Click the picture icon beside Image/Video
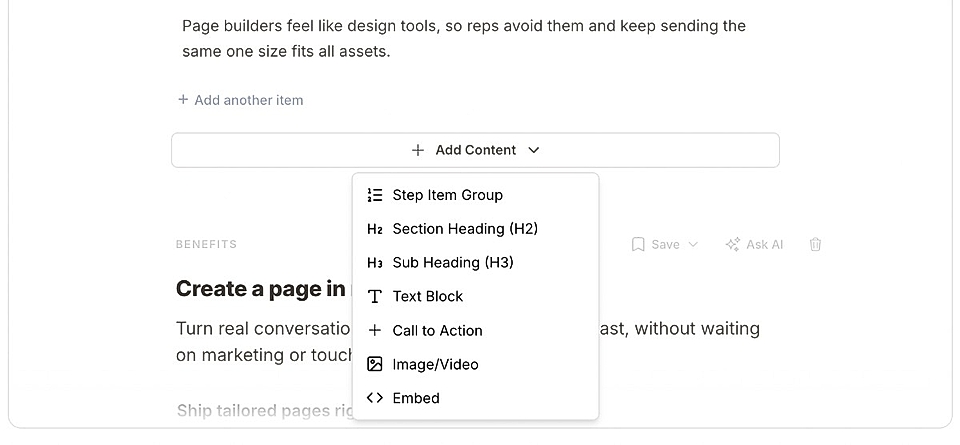960x445 pixels. pyautogui.click(x=375, y=364)
